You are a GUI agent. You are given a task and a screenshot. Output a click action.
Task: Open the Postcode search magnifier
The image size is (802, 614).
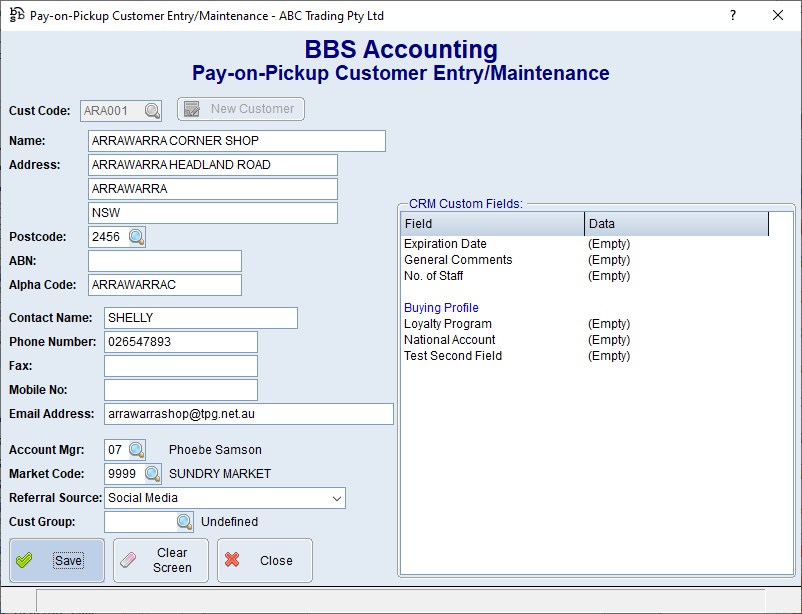point(136,237)
